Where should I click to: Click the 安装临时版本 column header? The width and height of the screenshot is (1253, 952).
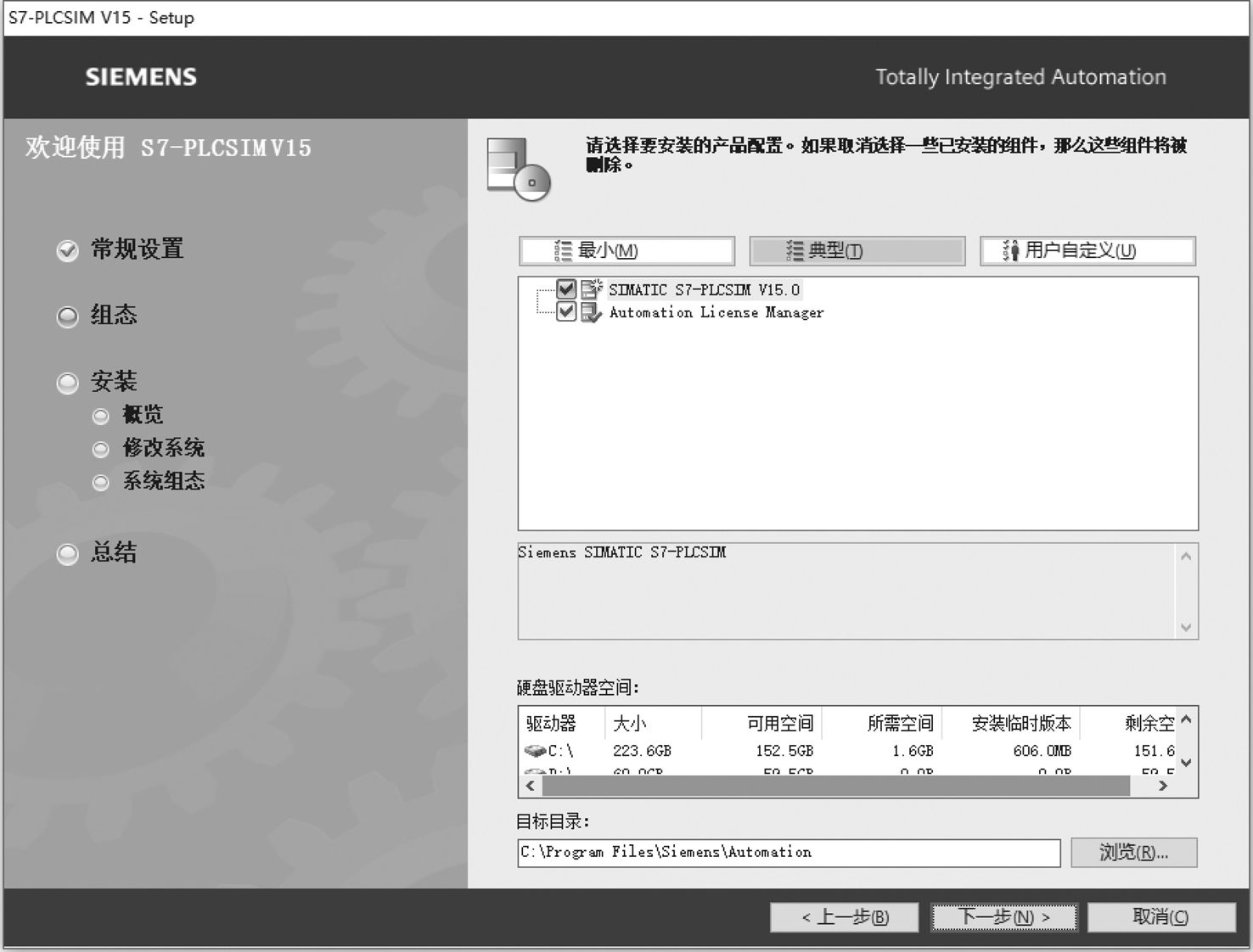pyautogui.click(x=1011, y=724)
